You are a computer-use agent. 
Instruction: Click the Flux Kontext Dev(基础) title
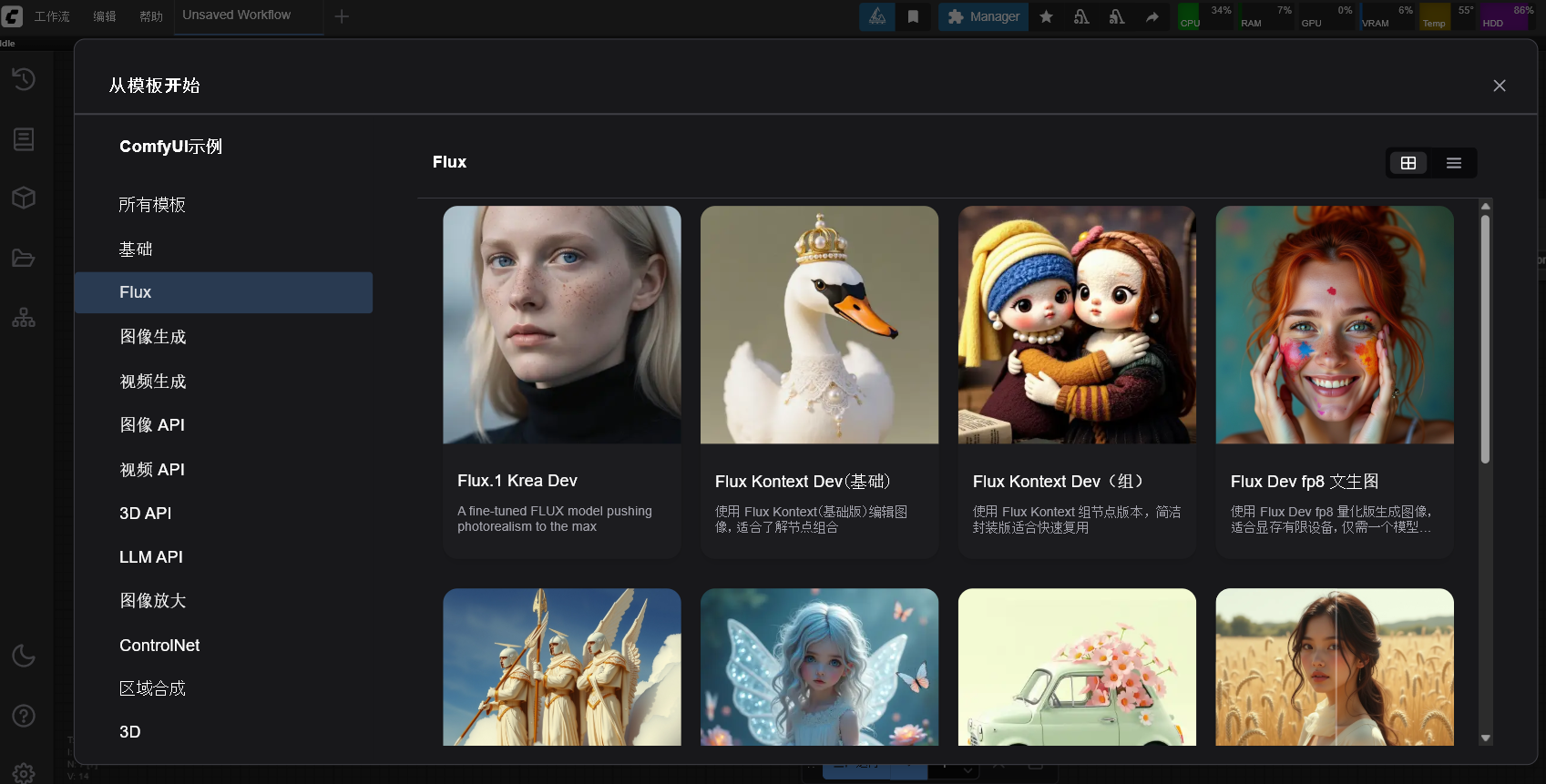pyautogui.click(x=803, y=482)
